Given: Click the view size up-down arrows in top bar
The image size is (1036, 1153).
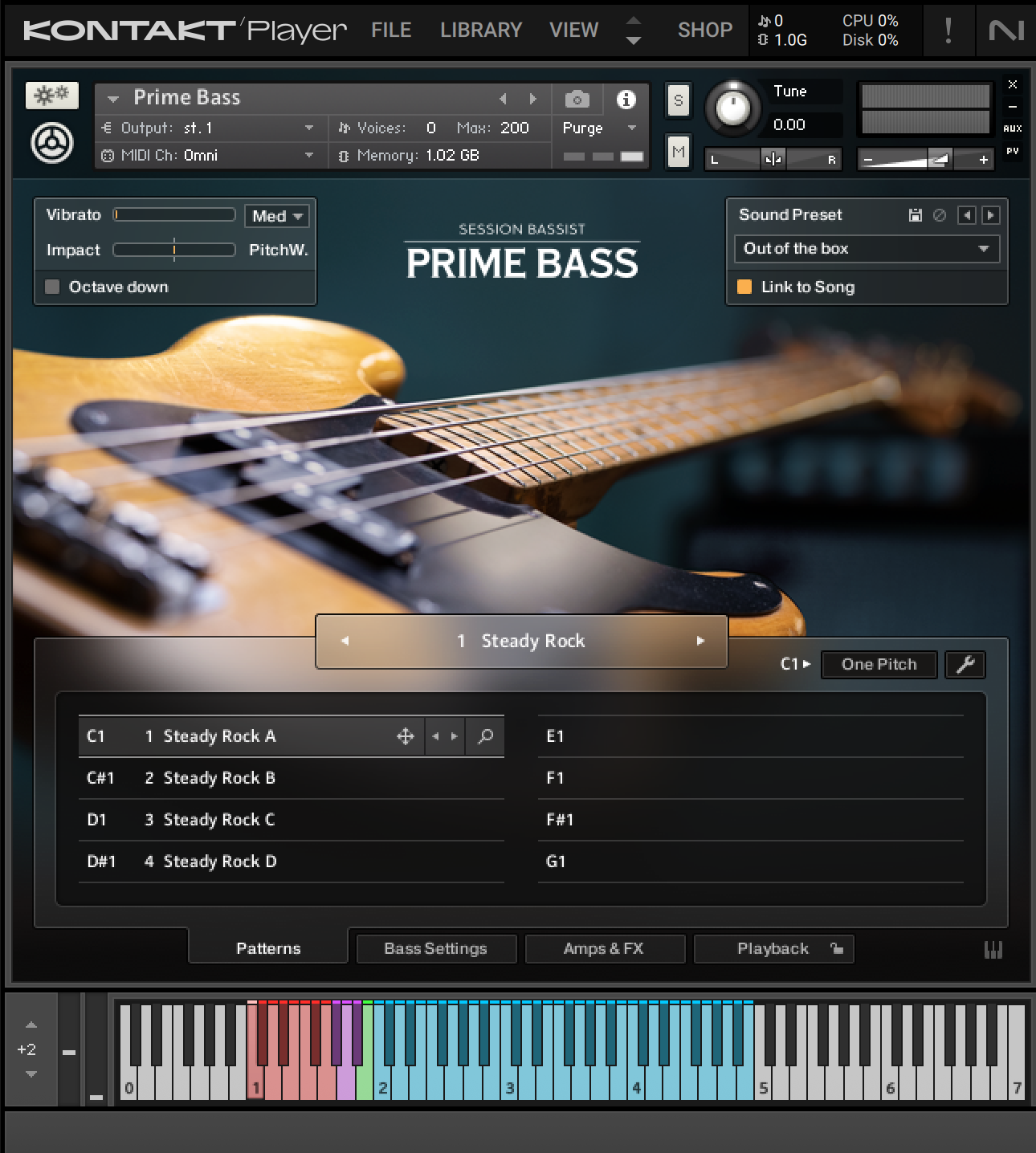Looking at the screenshot, I should [x=634, y=31].
